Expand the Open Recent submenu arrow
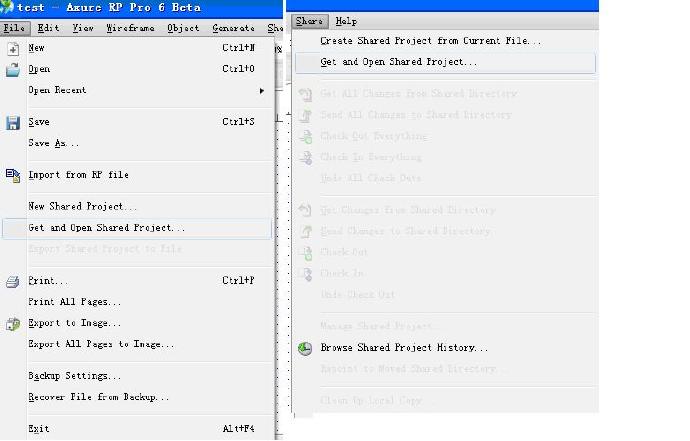Screen dimensions: 690x441 pyautogui.click(x=262, y=91)
